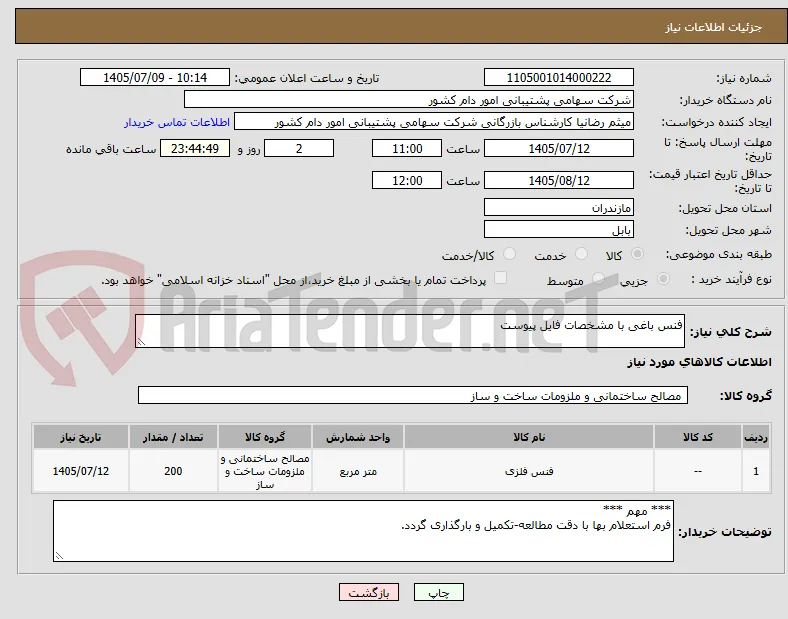Click the متر مربع unit cell

(358, 471)
